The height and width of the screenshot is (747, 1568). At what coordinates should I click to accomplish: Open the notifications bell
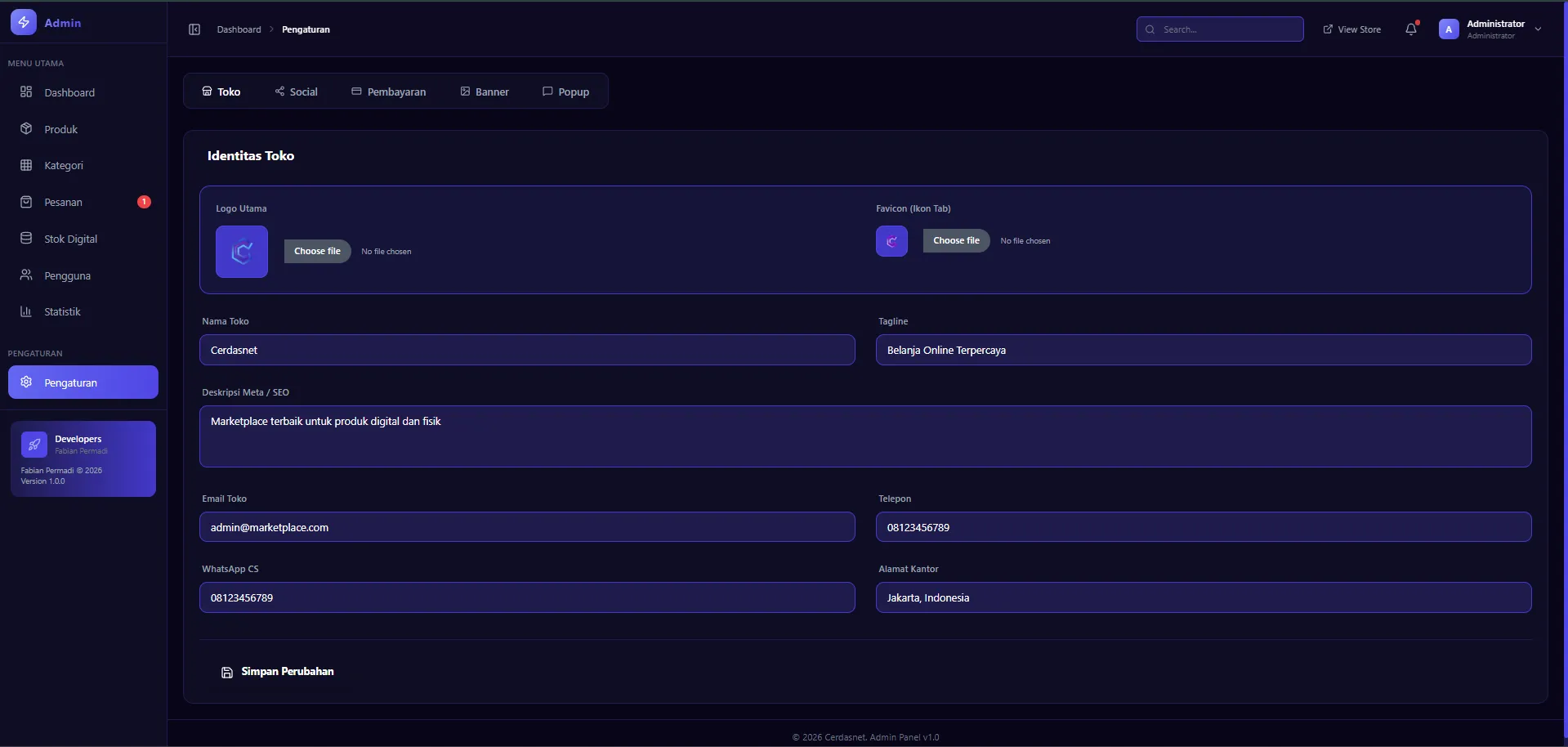[1411, 29]
